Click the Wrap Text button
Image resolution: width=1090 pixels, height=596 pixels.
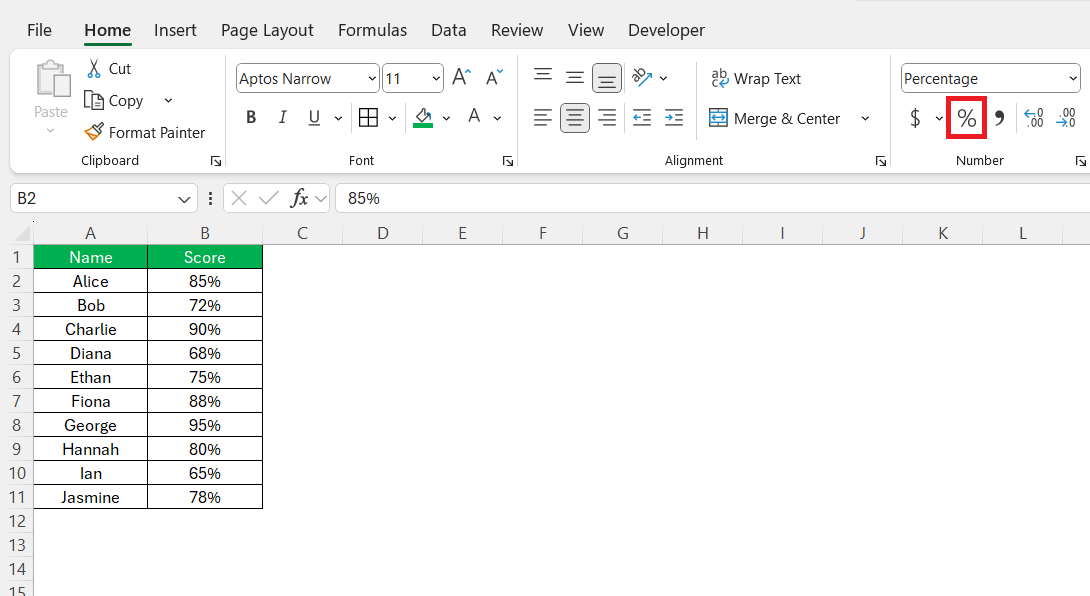[756, 79]
